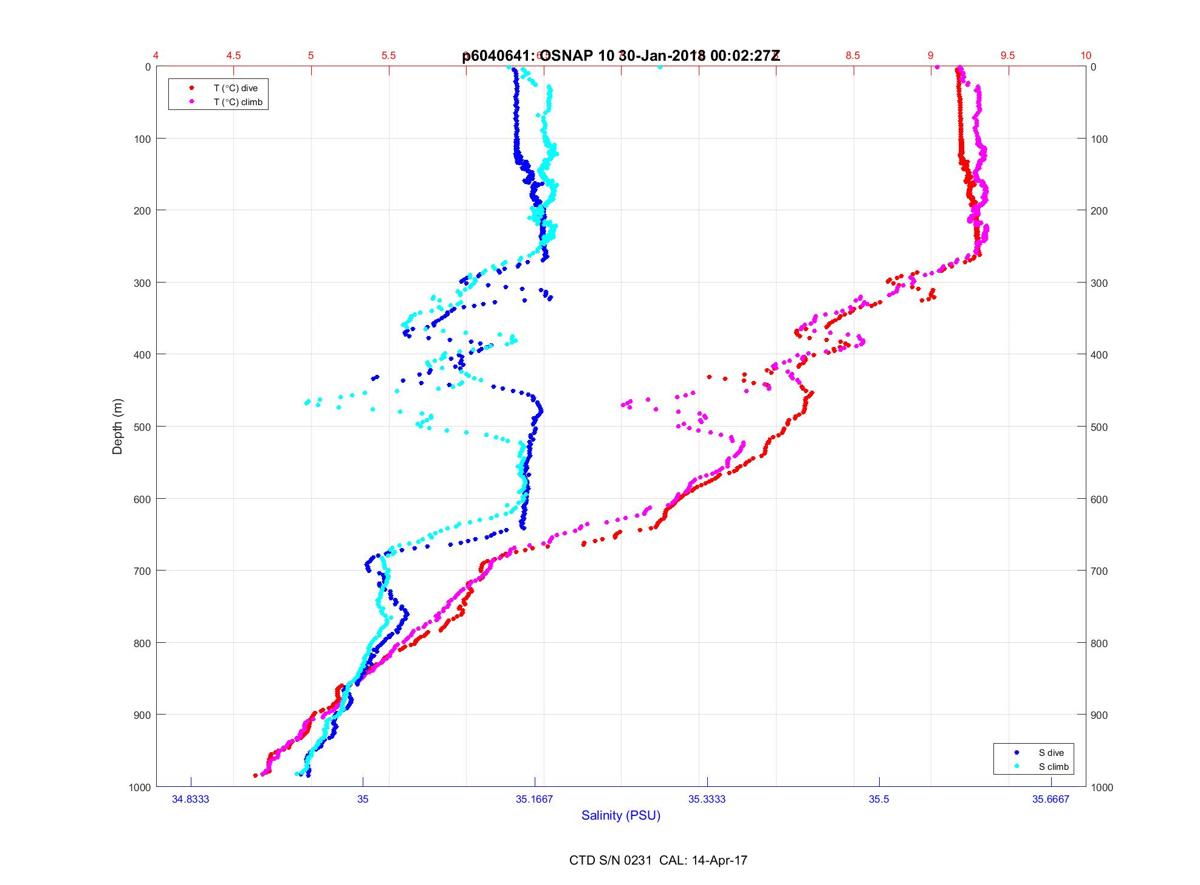Click the salinity tick label 35.3333
This screenshot has height=885, width=1200.
(x=707, y=800)
